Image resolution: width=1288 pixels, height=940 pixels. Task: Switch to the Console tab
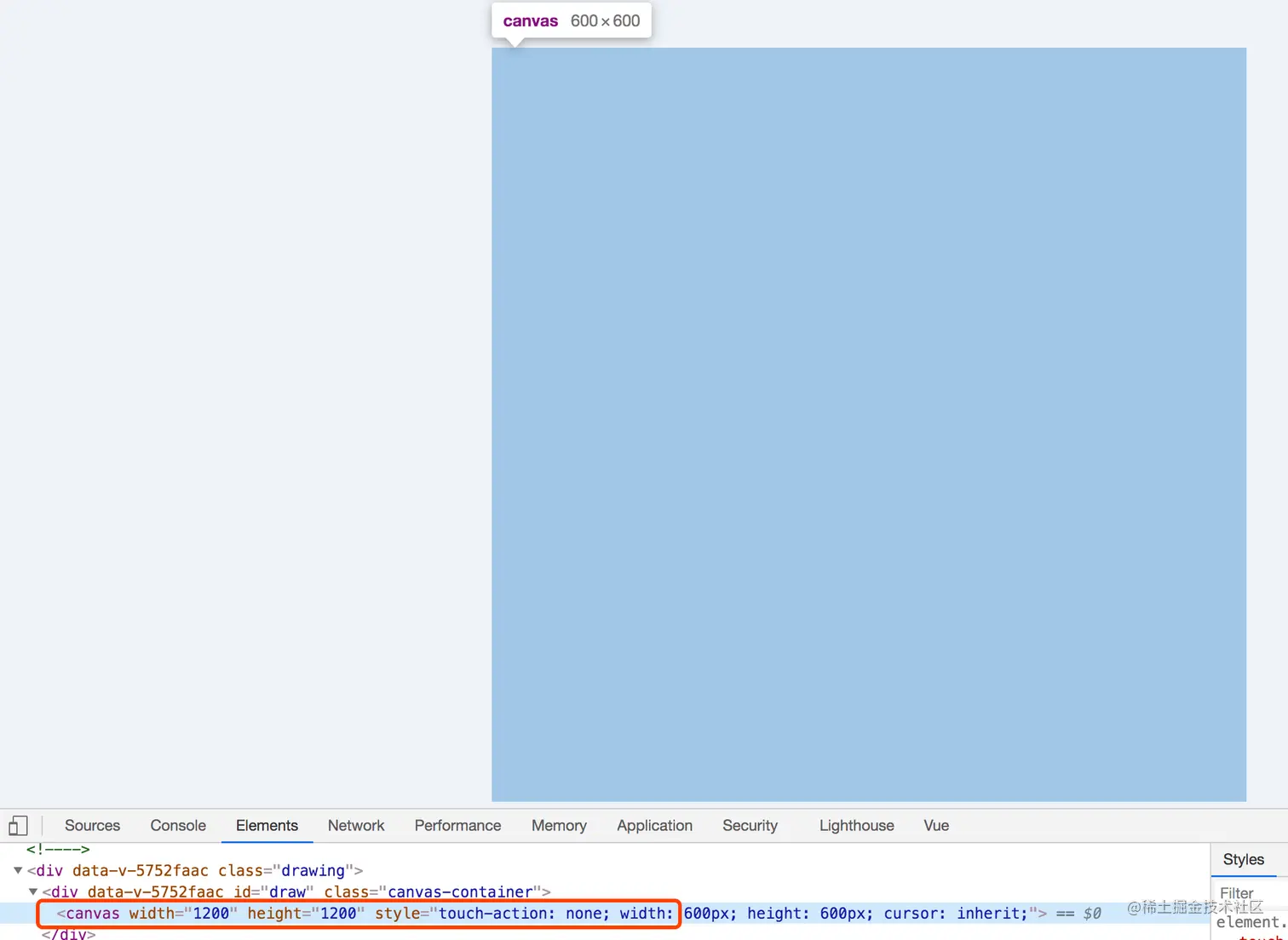pyautogui.click(x=178, y=825)
